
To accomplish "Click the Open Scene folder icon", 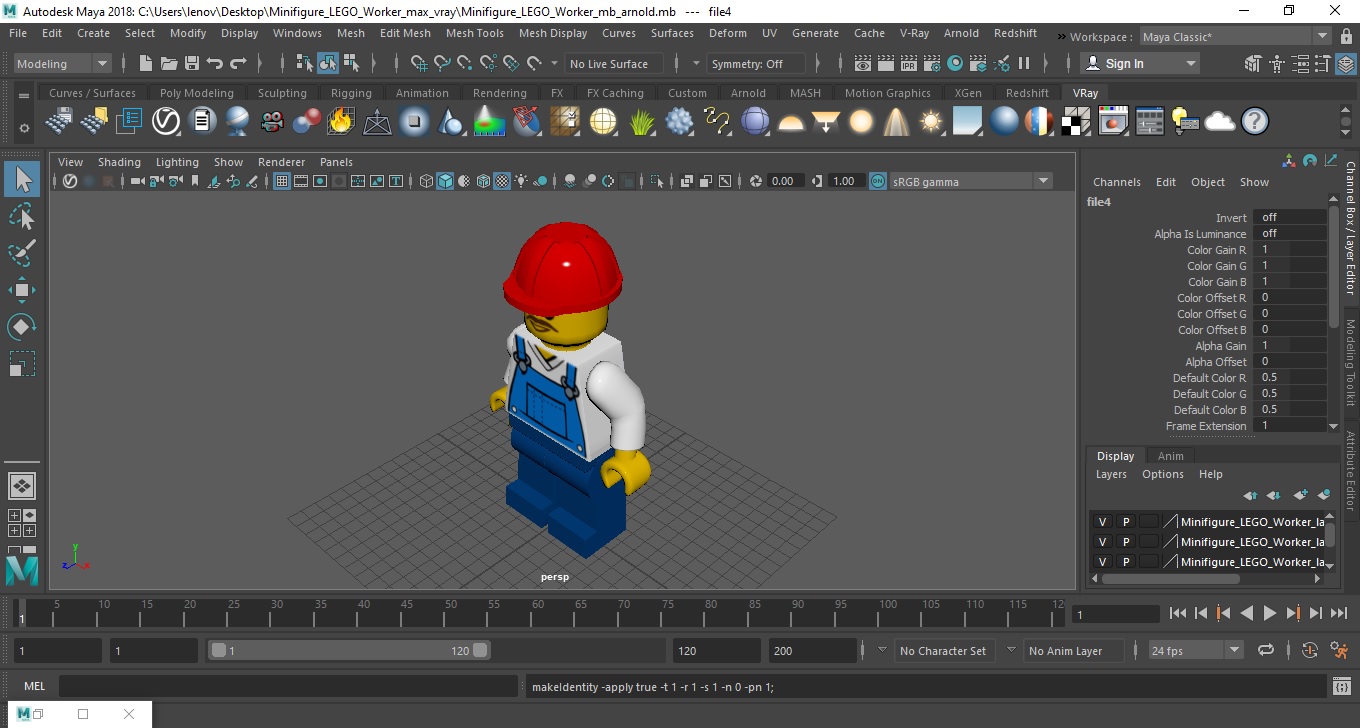I will [x=169, y=64].
